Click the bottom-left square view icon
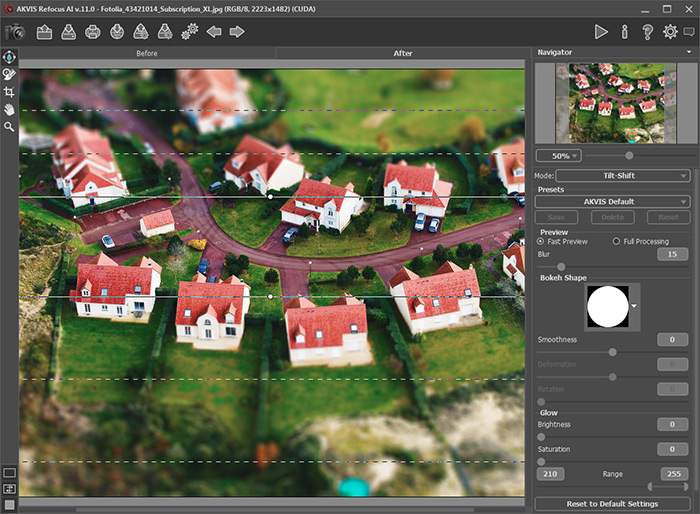 click(x=9, y=505)
